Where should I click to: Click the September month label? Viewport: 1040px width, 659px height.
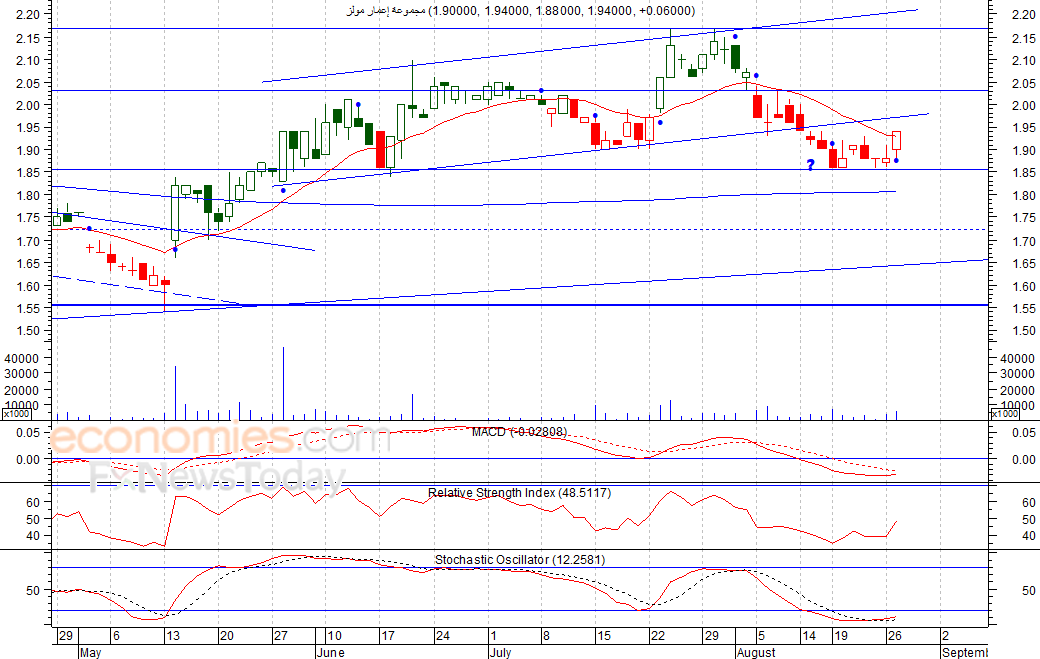(x=964, y=652)
